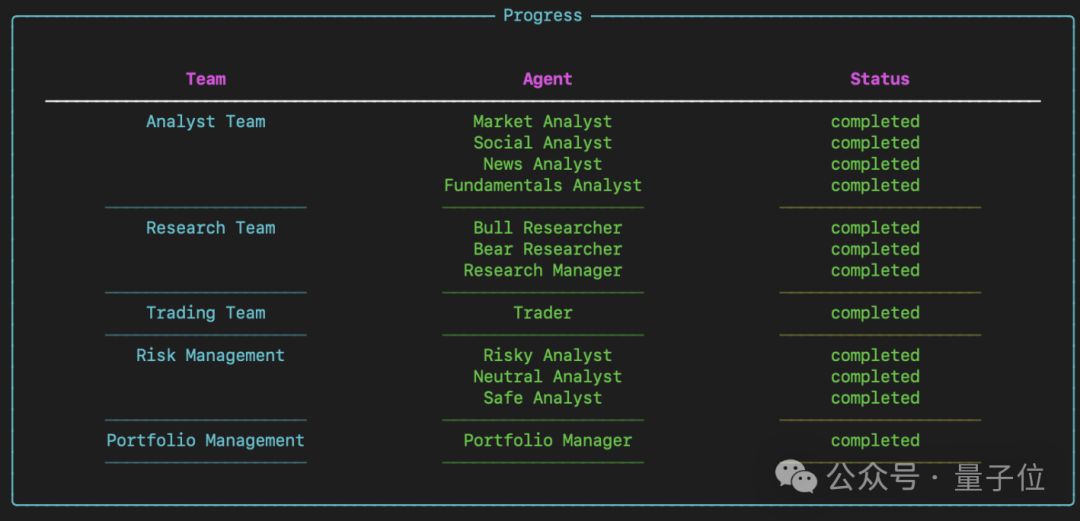Viewport: 1080px width, 521px height.
Task: Click the Progress panel title
Action: tap(542, 16)
